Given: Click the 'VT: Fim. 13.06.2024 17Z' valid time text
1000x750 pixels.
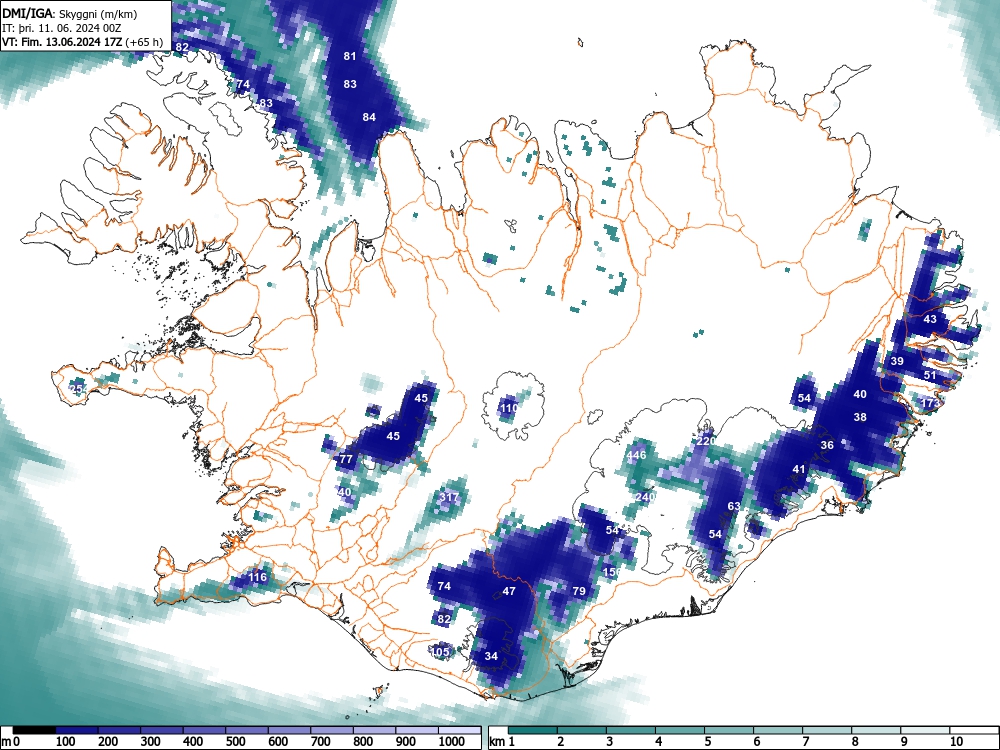Looking at the screenshot, I should click(62, 42).
